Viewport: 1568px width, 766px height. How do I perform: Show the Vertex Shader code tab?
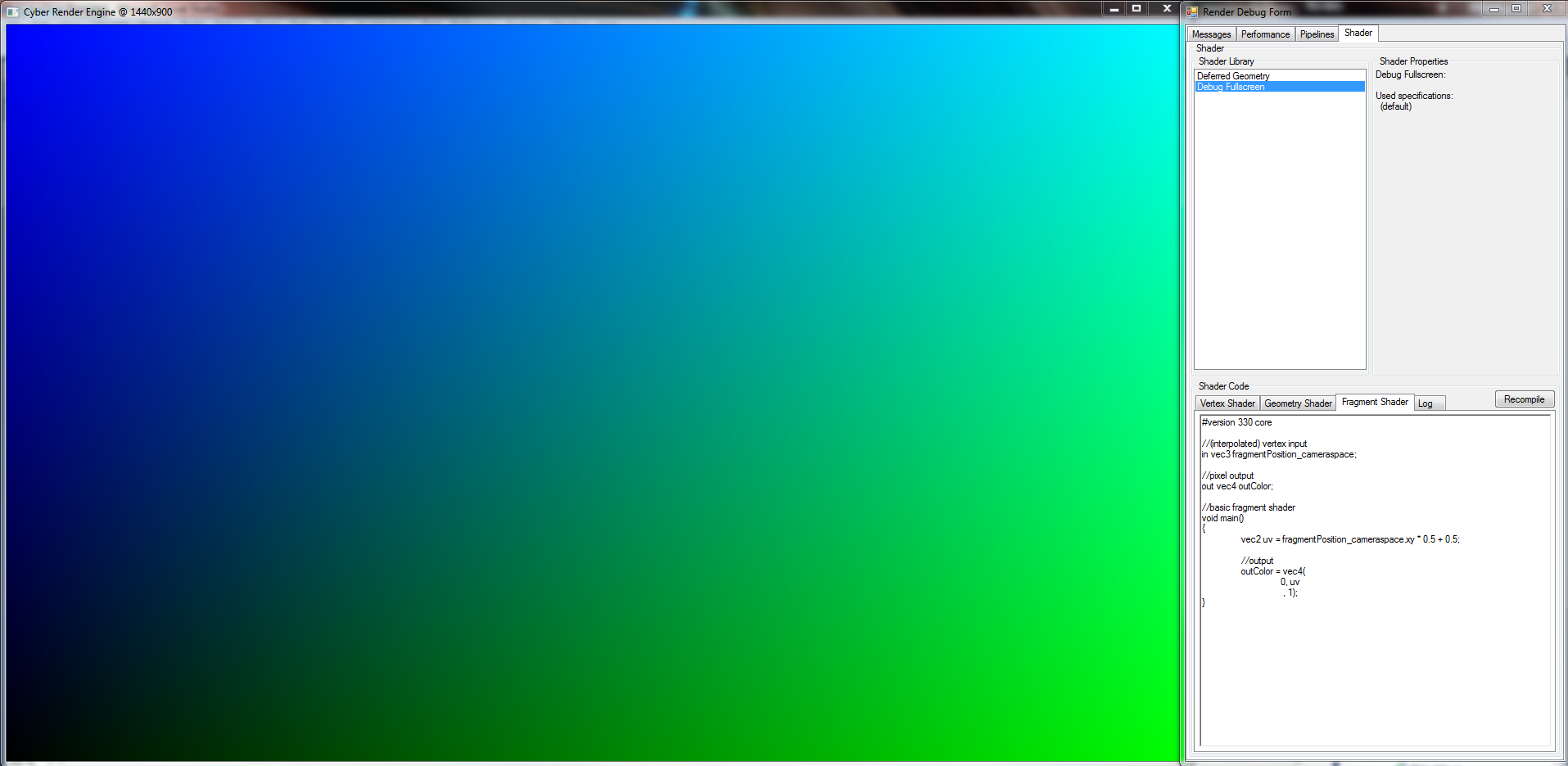(1227, 403)
